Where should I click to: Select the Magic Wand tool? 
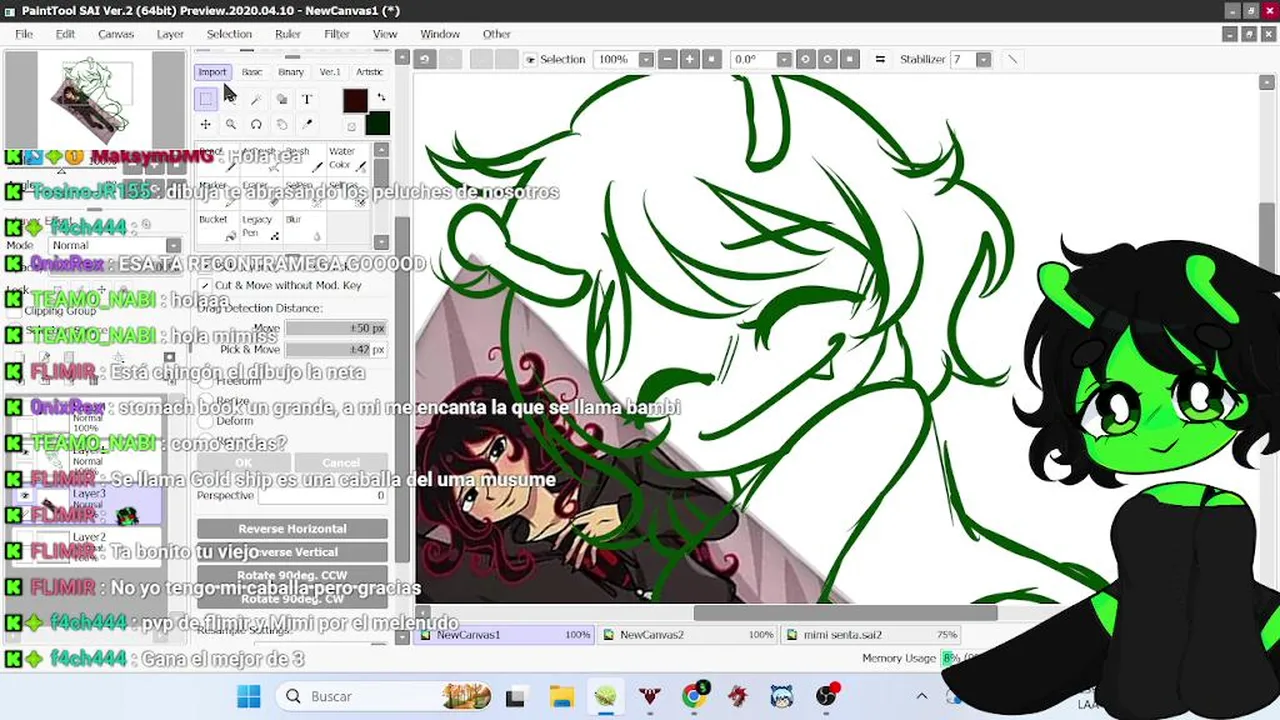coord(256,99)
